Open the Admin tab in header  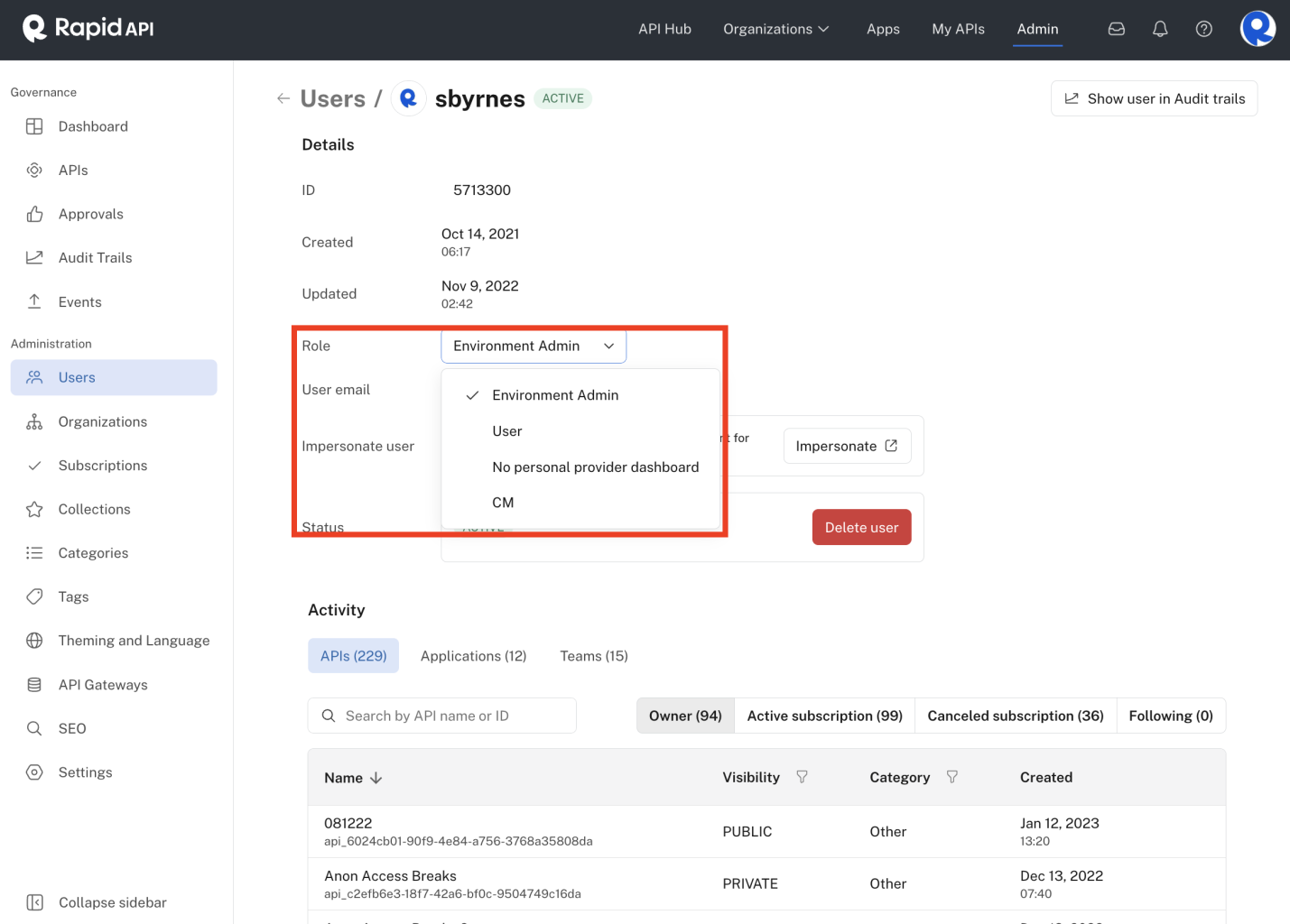pyautogui.click(x=1037, y=29)
